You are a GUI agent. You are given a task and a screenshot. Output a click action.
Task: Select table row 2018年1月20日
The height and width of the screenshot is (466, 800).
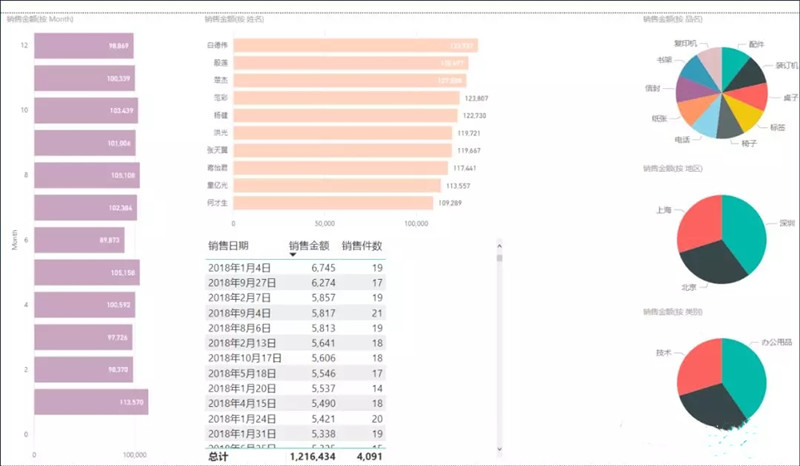tap(296, 388)
